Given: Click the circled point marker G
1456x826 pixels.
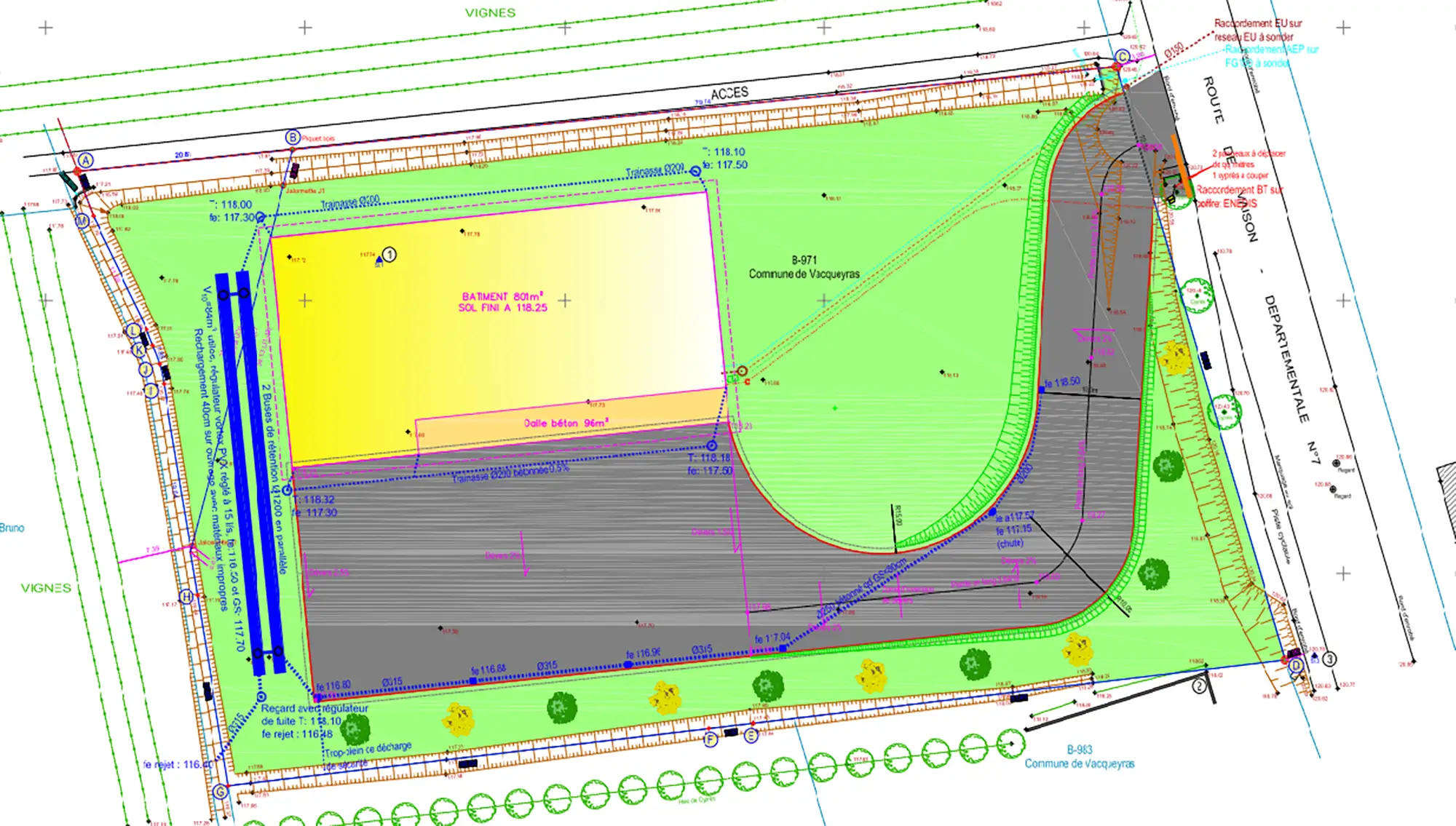Looking at the screenshot, I should pyautogui.click(x=220, y=792).
